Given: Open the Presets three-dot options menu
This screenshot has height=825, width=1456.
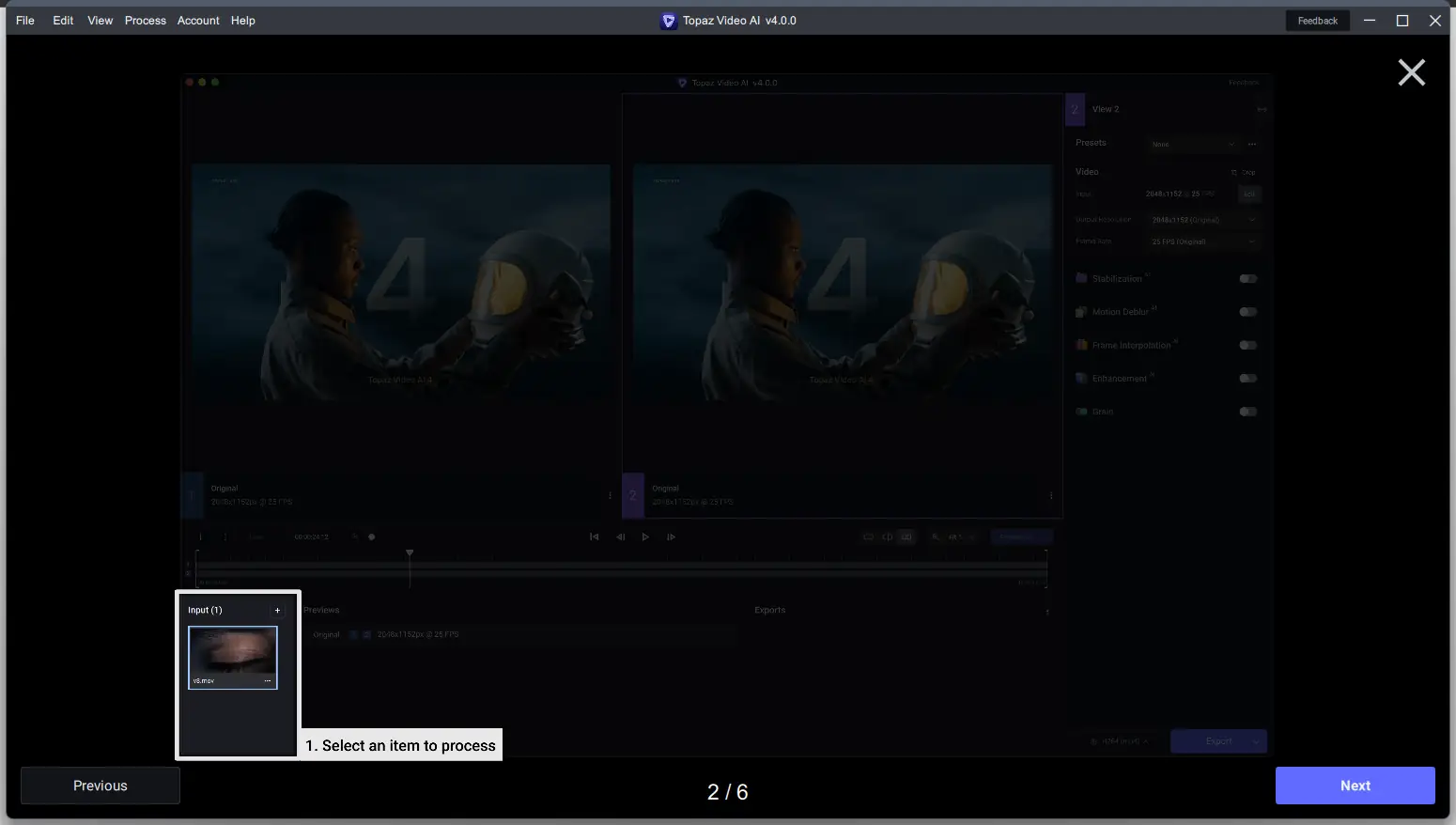Looking at the screenshot, I should (1252, 145).
